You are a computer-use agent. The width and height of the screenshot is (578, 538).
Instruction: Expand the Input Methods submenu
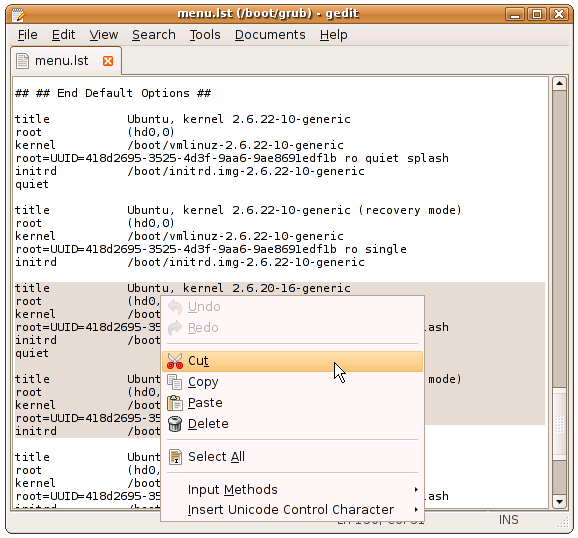292,490
